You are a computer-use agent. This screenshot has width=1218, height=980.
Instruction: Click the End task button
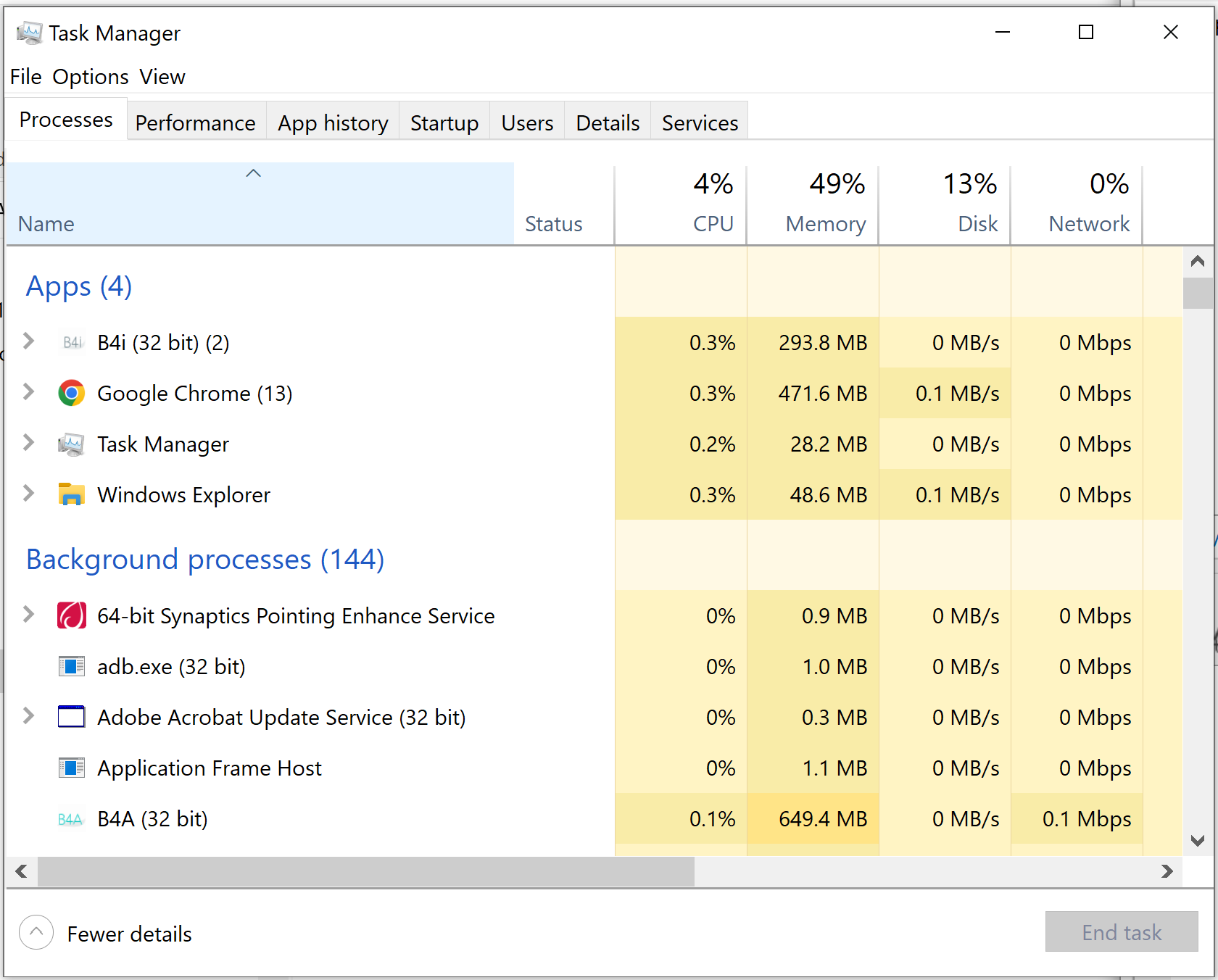click(x=1121, y=932)
